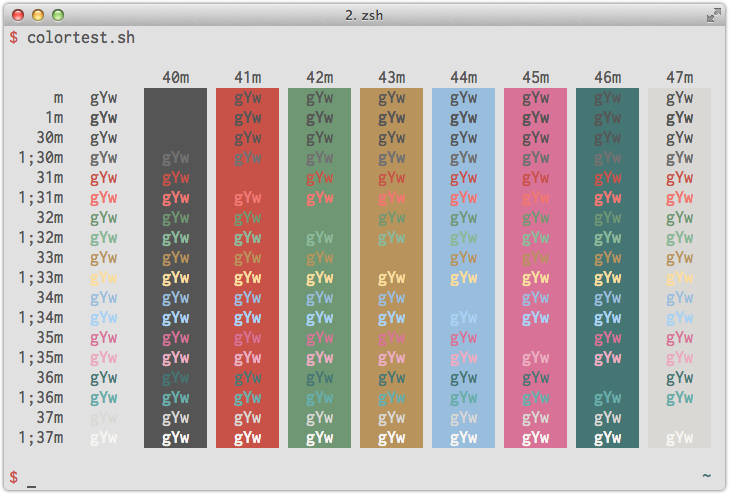
Task: Click the row label '37m'
Action: (x=50, y=417)
